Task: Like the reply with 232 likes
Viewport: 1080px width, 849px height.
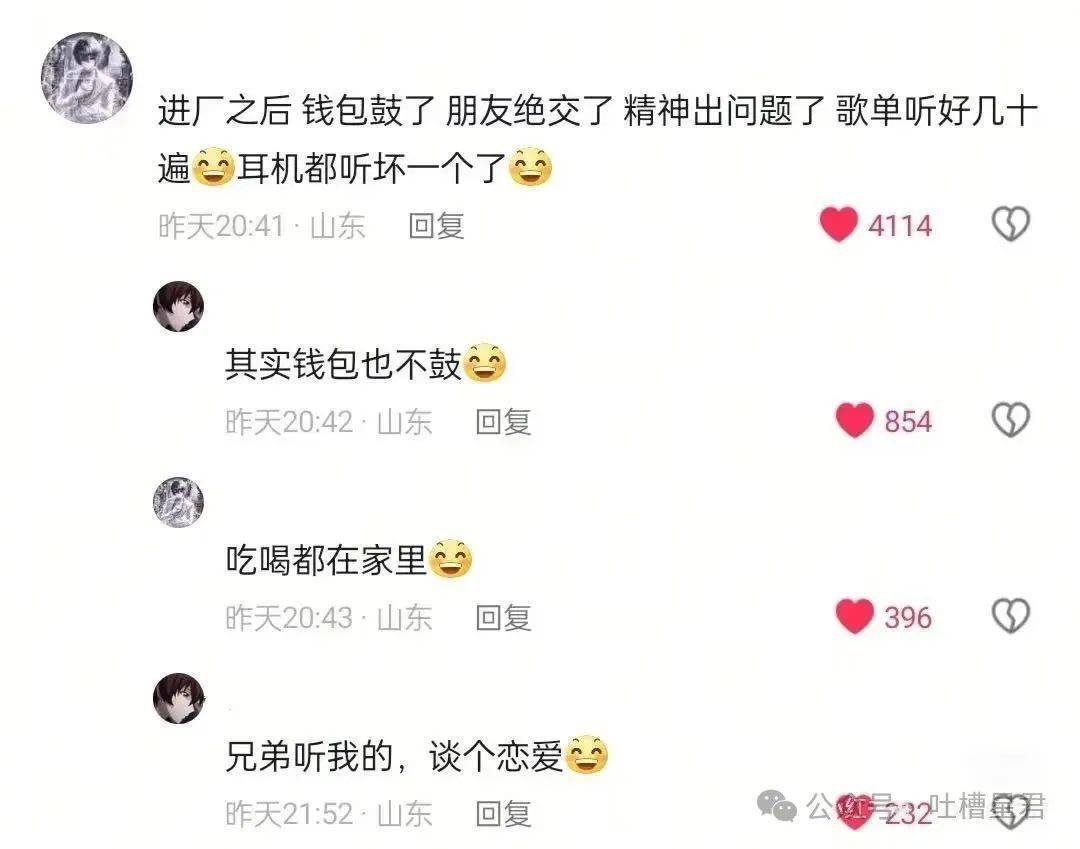Action: pos(854,813)
